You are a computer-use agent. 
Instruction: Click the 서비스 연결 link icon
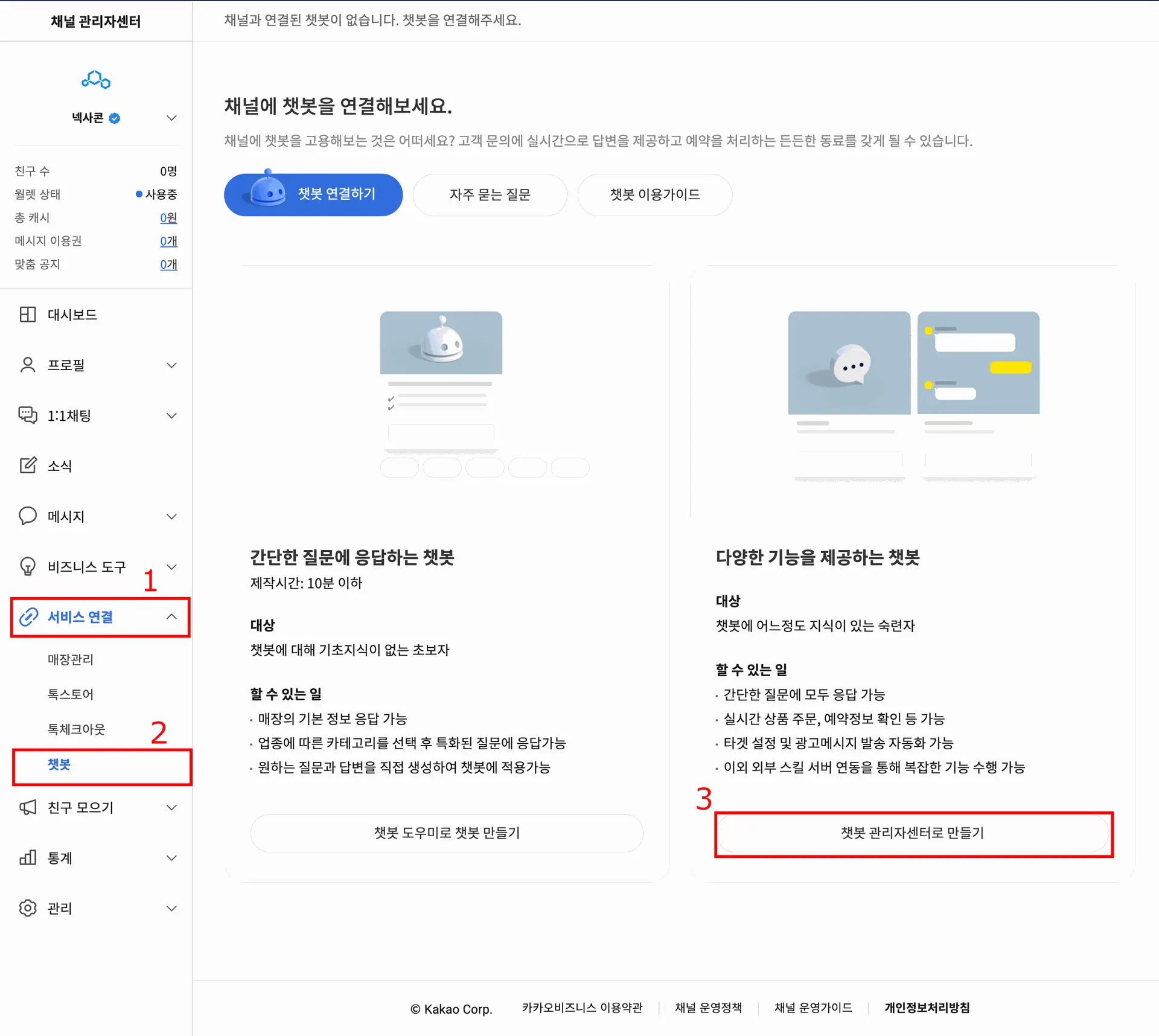tap(28, 617)
